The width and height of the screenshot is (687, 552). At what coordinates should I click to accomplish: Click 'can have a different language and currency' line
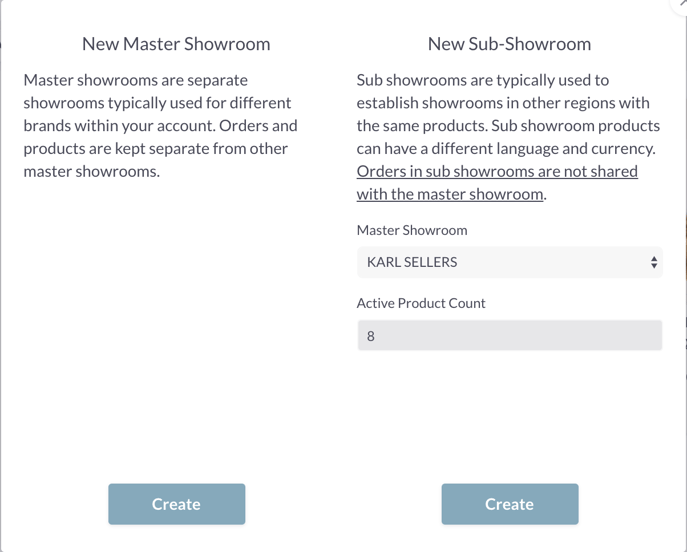[x=506, y=149]
